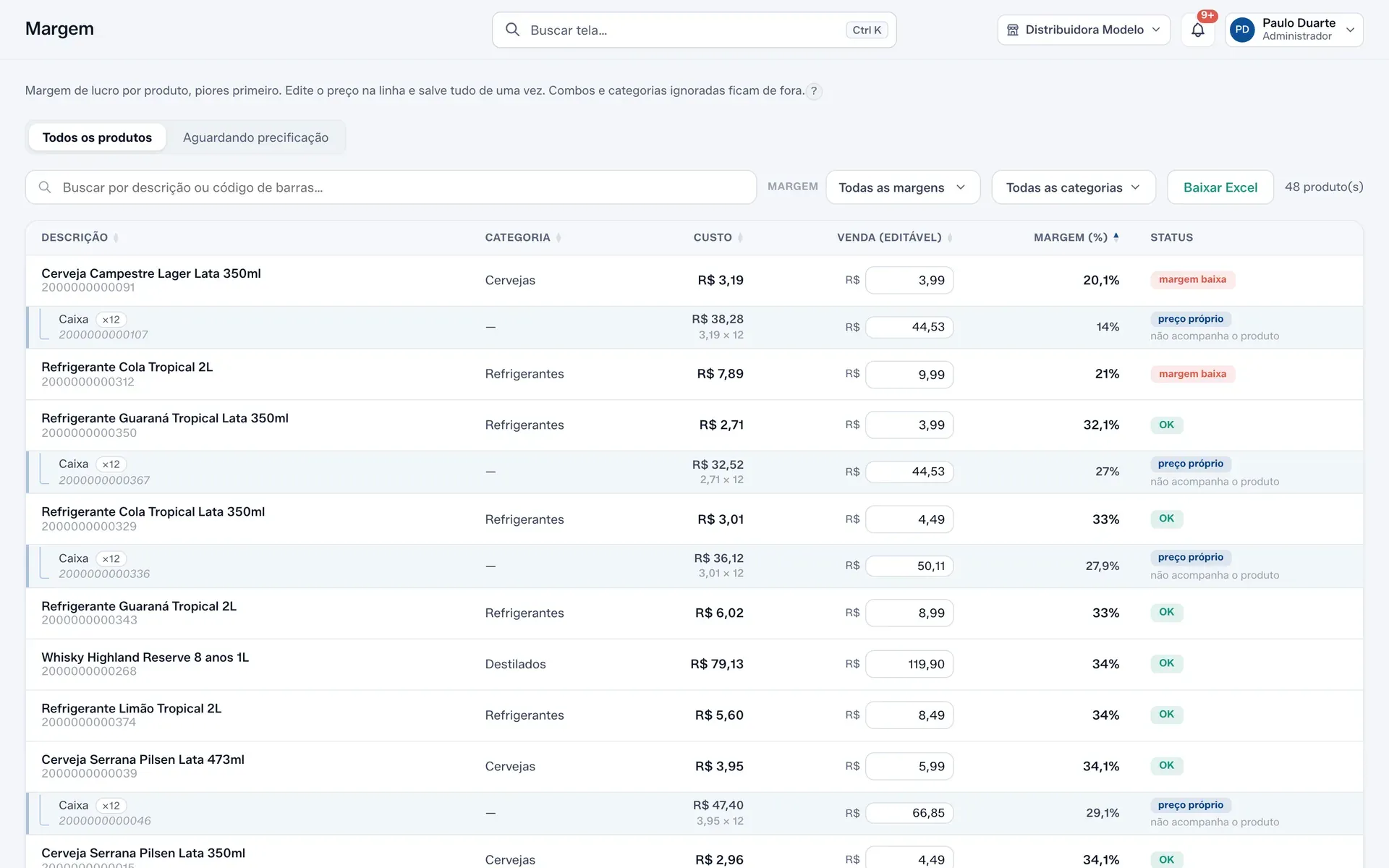
Task: Click Baixar Excel button
Action: 1220,187
